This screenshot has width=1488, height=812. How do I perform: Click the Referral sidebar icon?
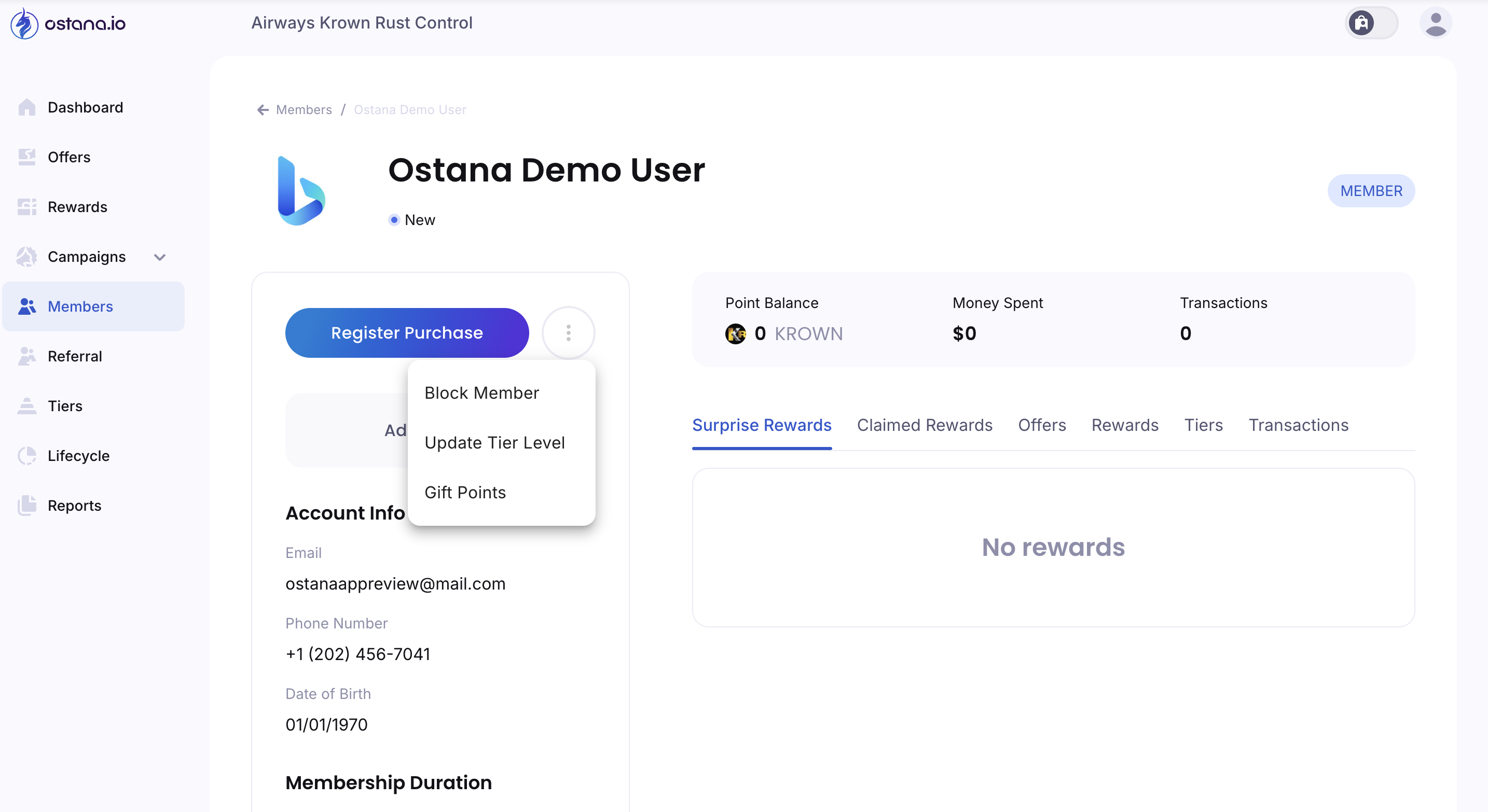26,356
